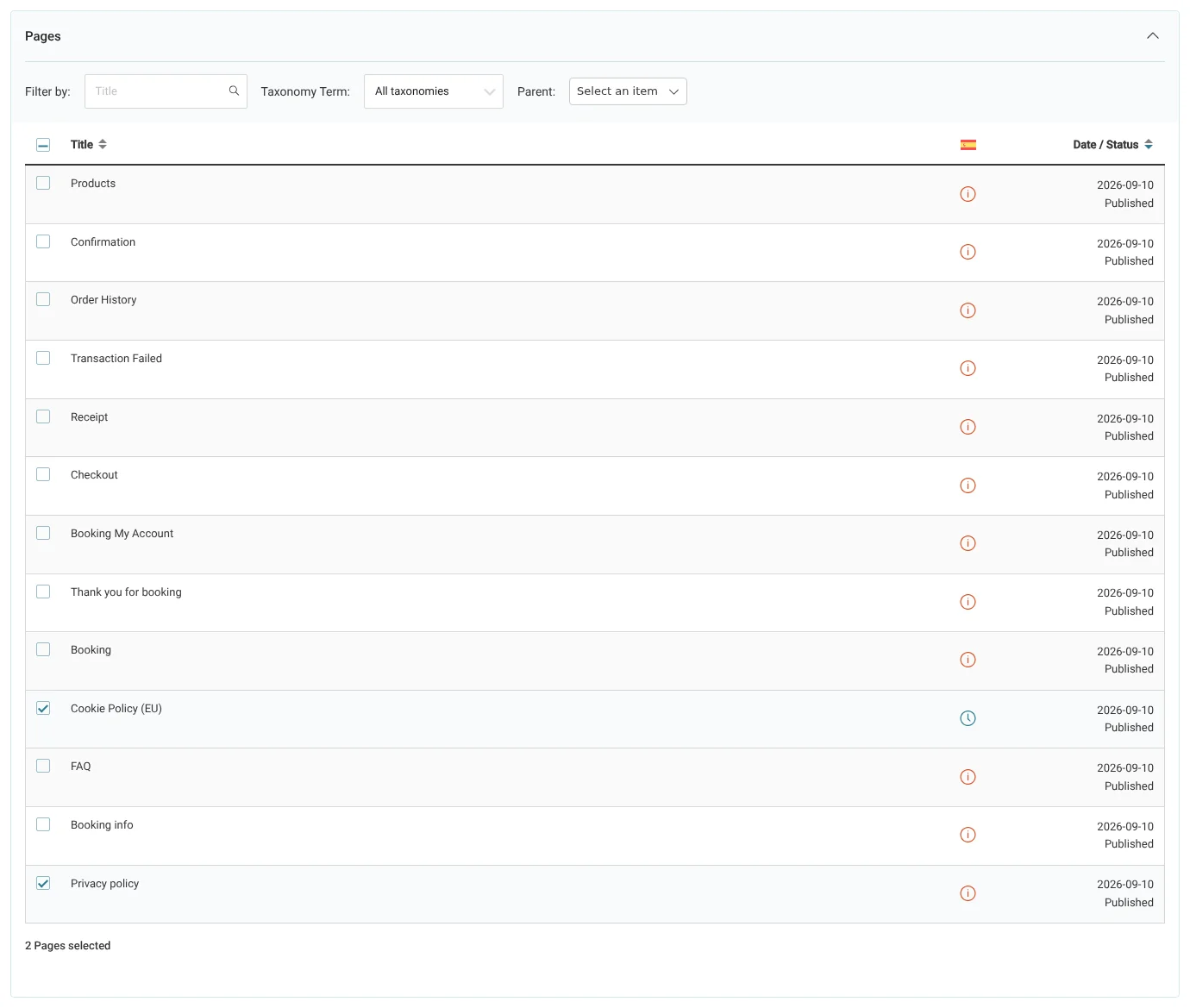Click the translation status icon for Products
The image size is (1190, 1008).
(968, 194)
